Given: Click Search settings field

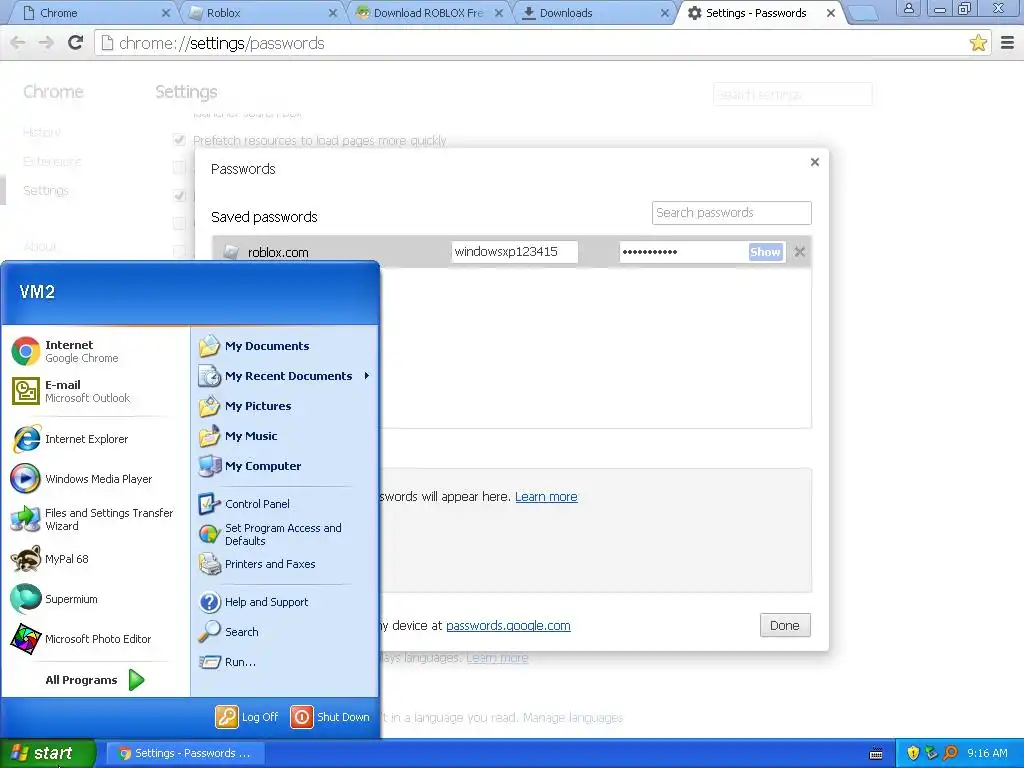Looking at the screenshot, I should [793, 95].
